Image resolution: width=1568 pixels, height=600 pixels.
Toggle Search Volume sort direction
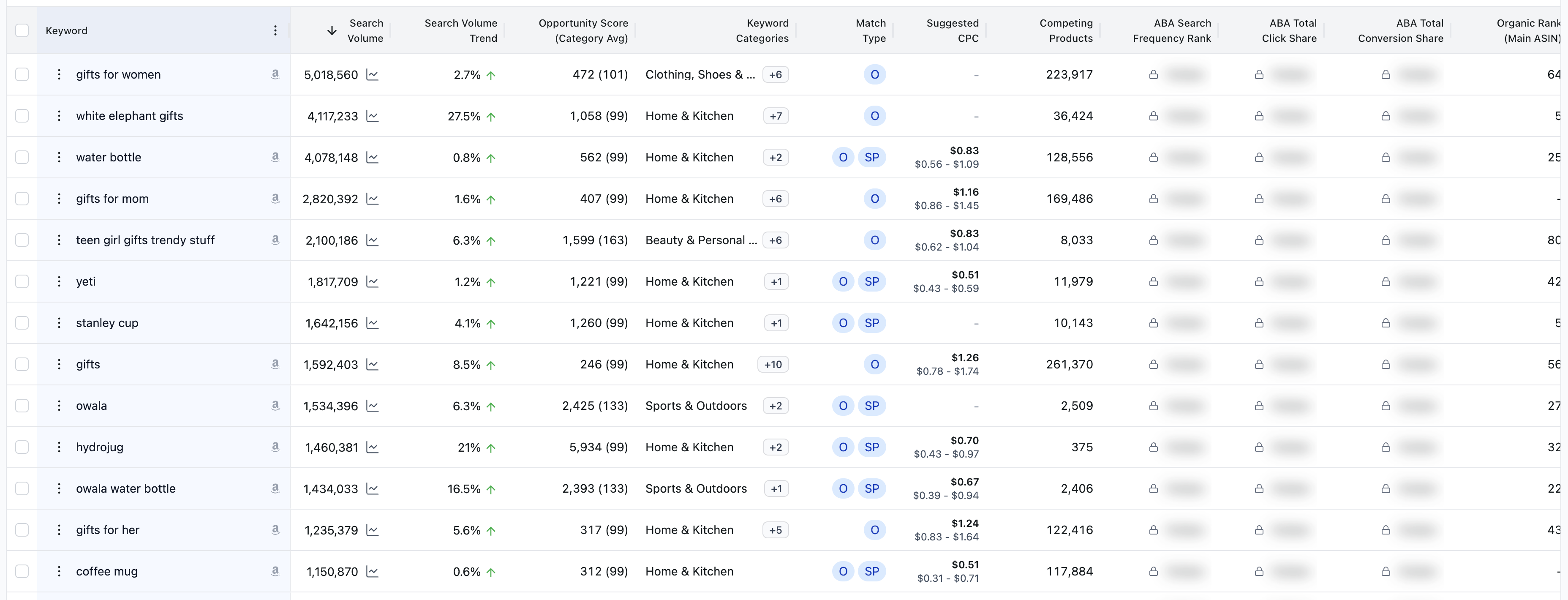click(x=331, y=30)
